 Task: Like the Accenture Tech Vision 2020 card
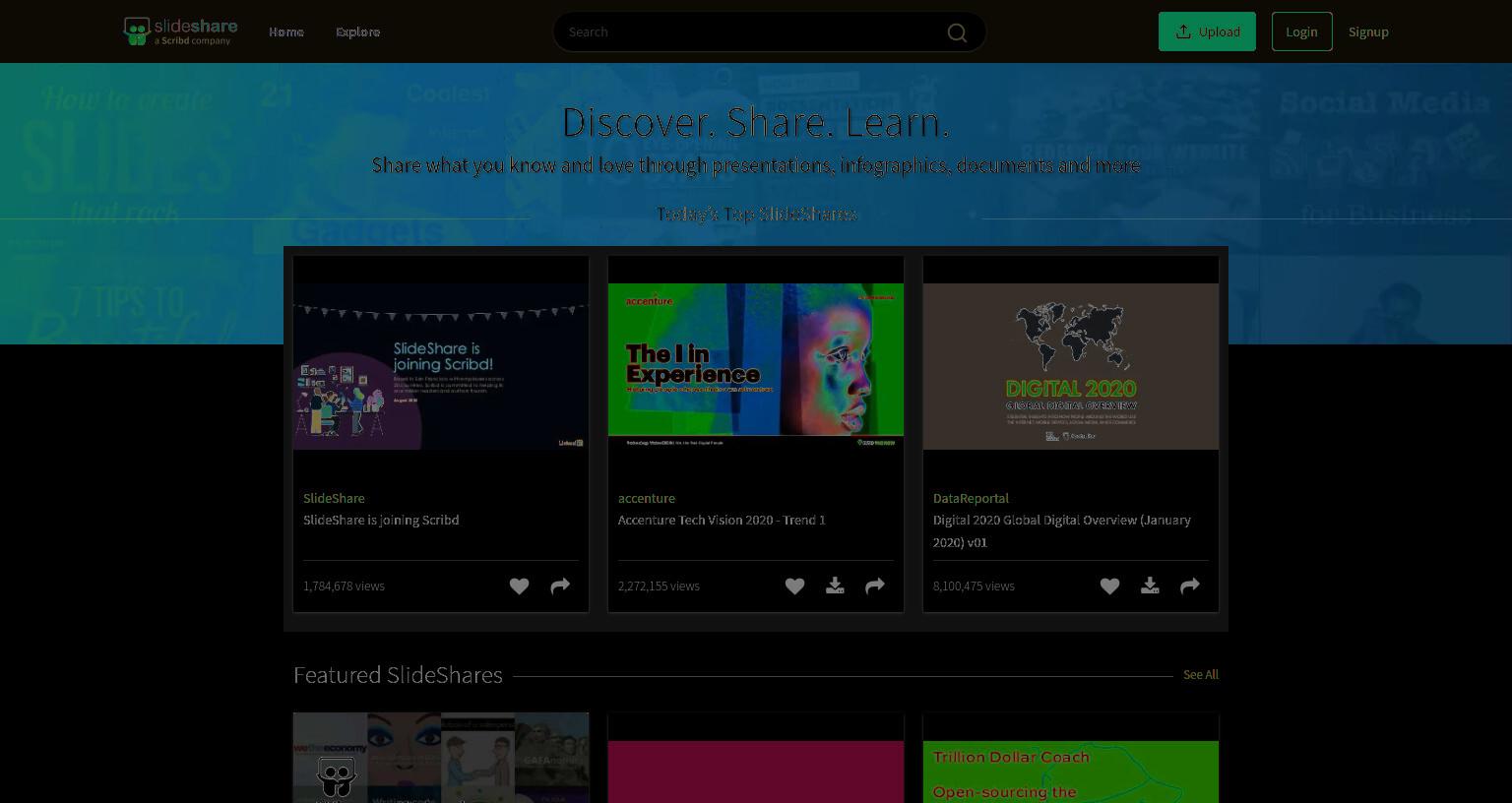point(794,586)
